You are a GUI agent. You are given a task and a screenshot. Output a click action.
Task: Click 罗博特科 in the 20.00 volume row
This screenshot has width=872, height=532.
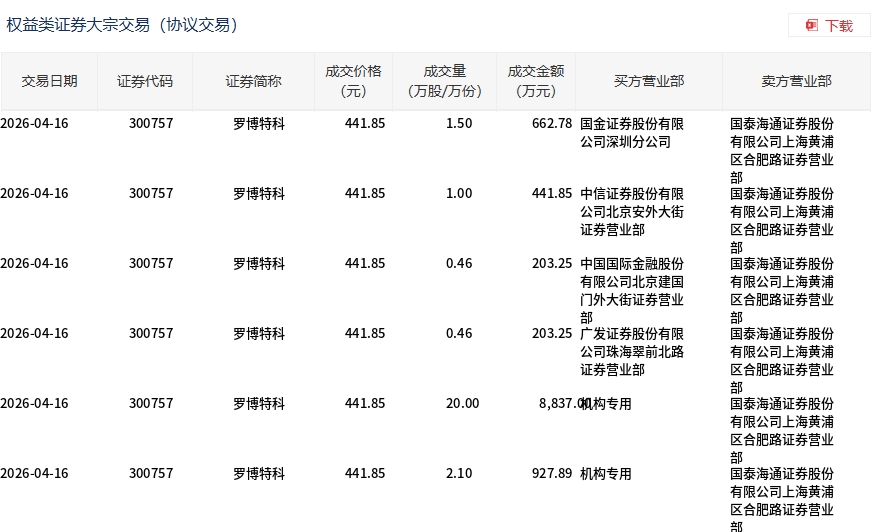(x=259, y=404)
